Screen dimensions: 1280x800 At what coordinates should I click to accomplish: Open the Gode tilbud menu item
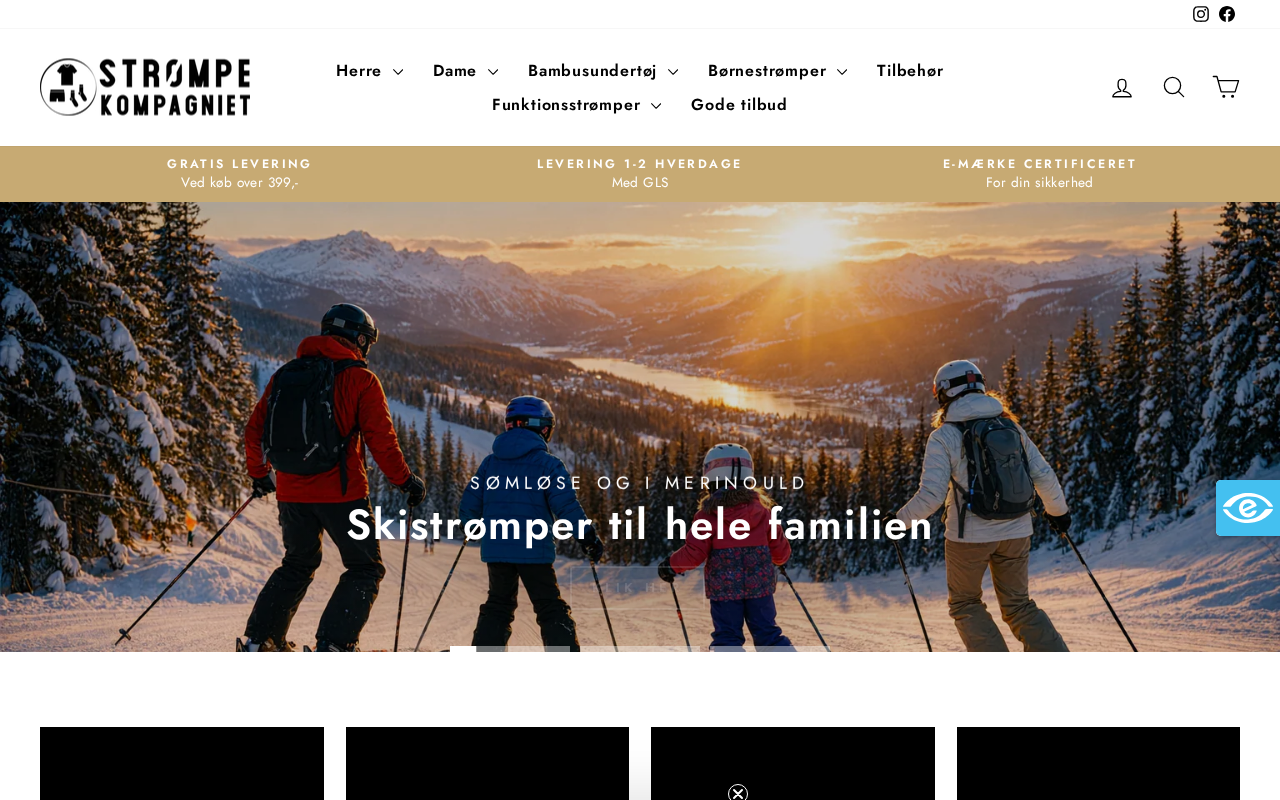pyautogui.click(x=739, y=105)
